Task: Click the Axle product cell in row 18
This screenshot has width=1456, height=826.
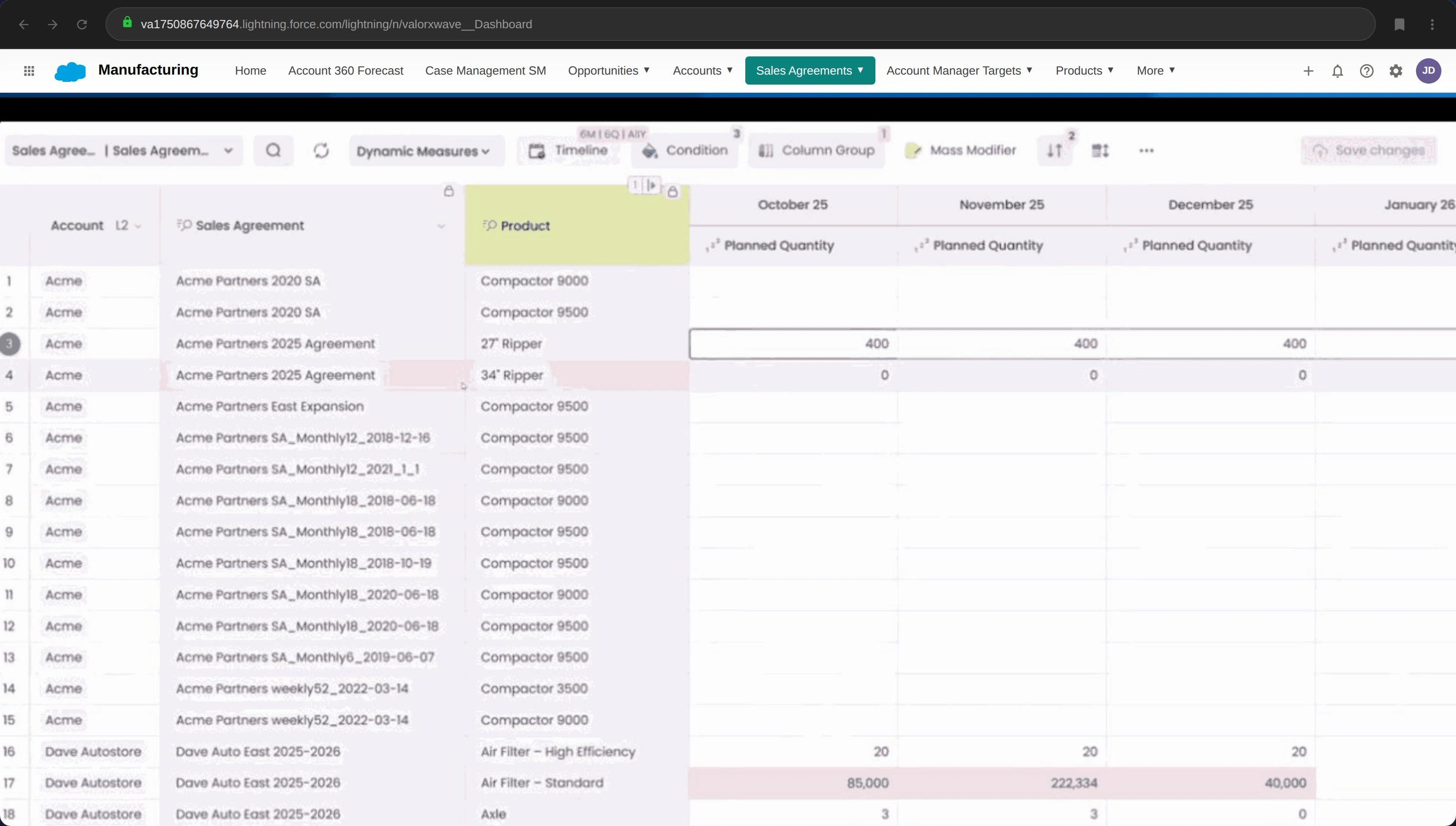Action: point(577,814)
